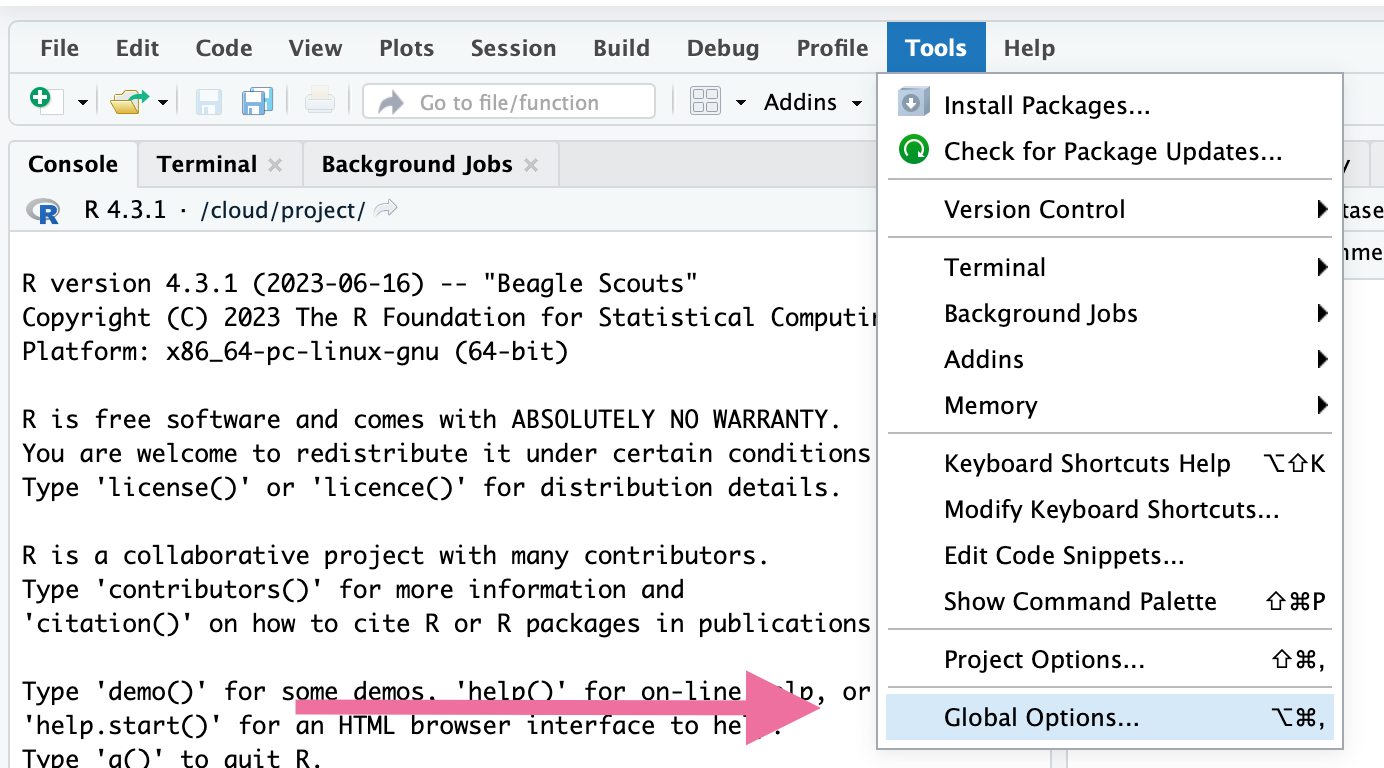This screenshot has width=1384, height=768.
Task: Switch to the Console tab
Action: [72, 164]
